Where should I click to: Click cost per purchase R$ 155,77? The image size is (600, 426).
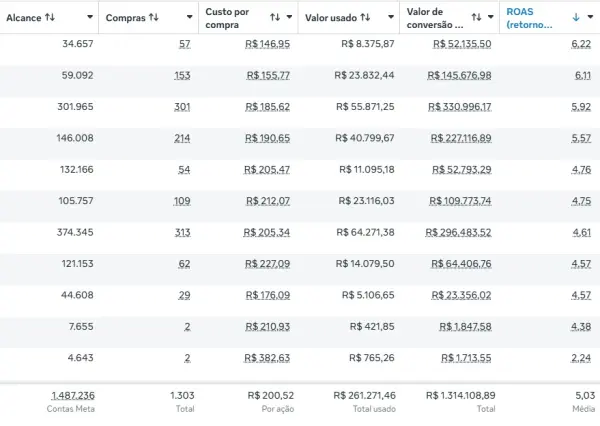coord(268,75)
